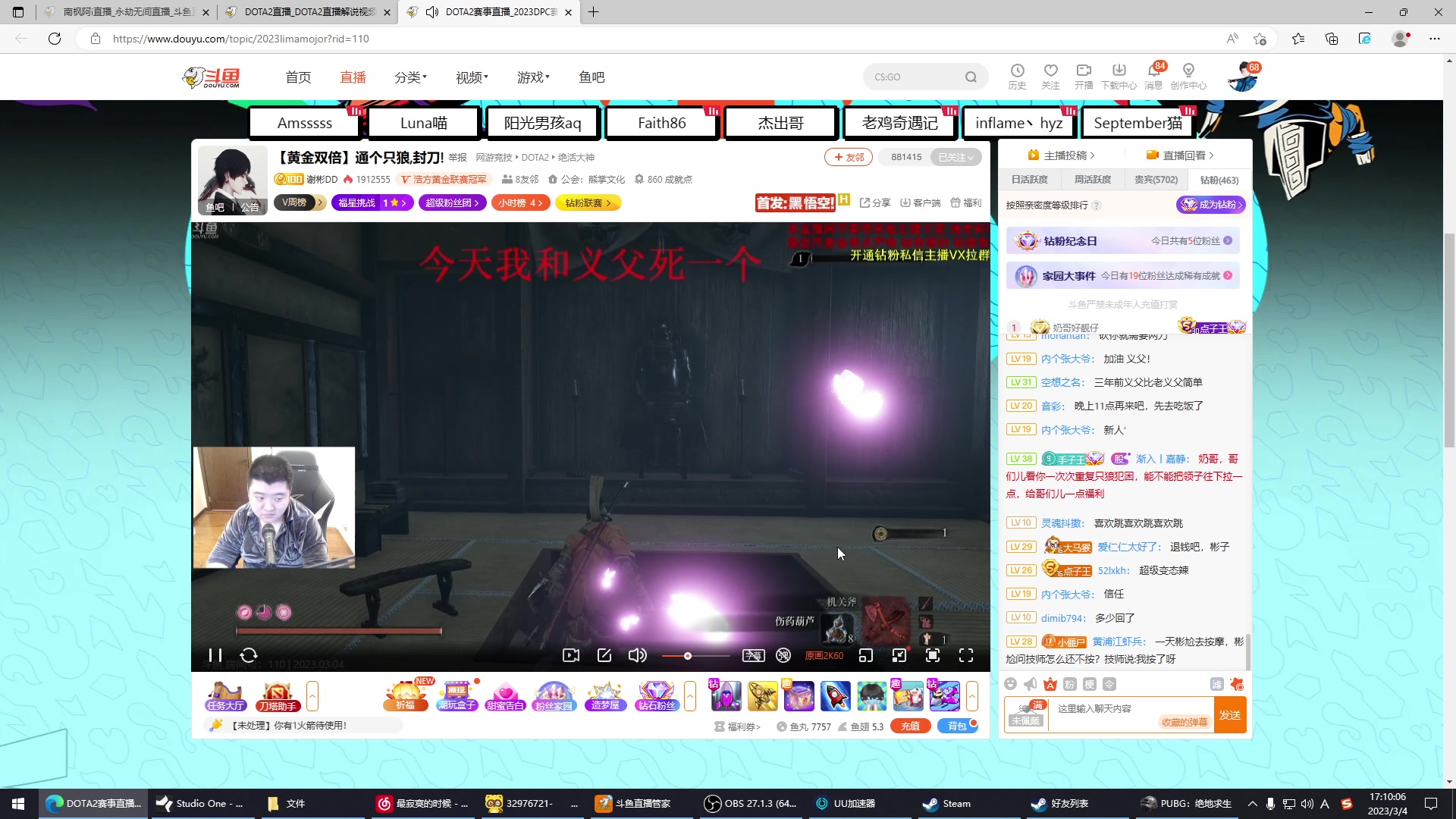
Task: Toggle danmaku bullet comments off
Action: coord(784,655)
